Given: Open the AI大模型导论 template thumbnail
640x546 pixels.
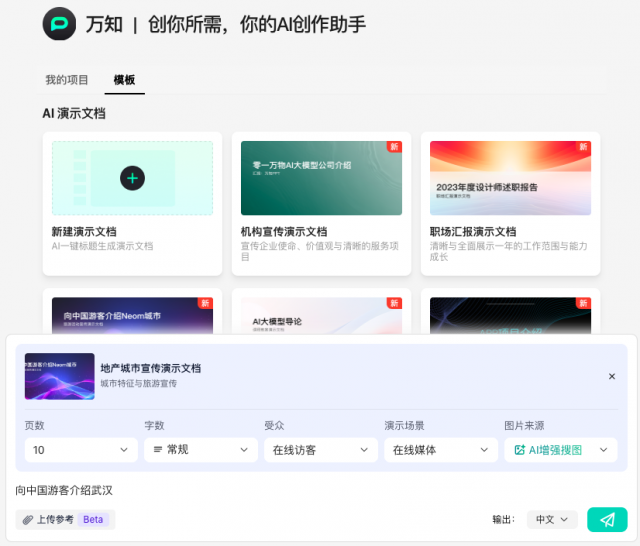Looking at the screenshot, I should click(321, 316).
